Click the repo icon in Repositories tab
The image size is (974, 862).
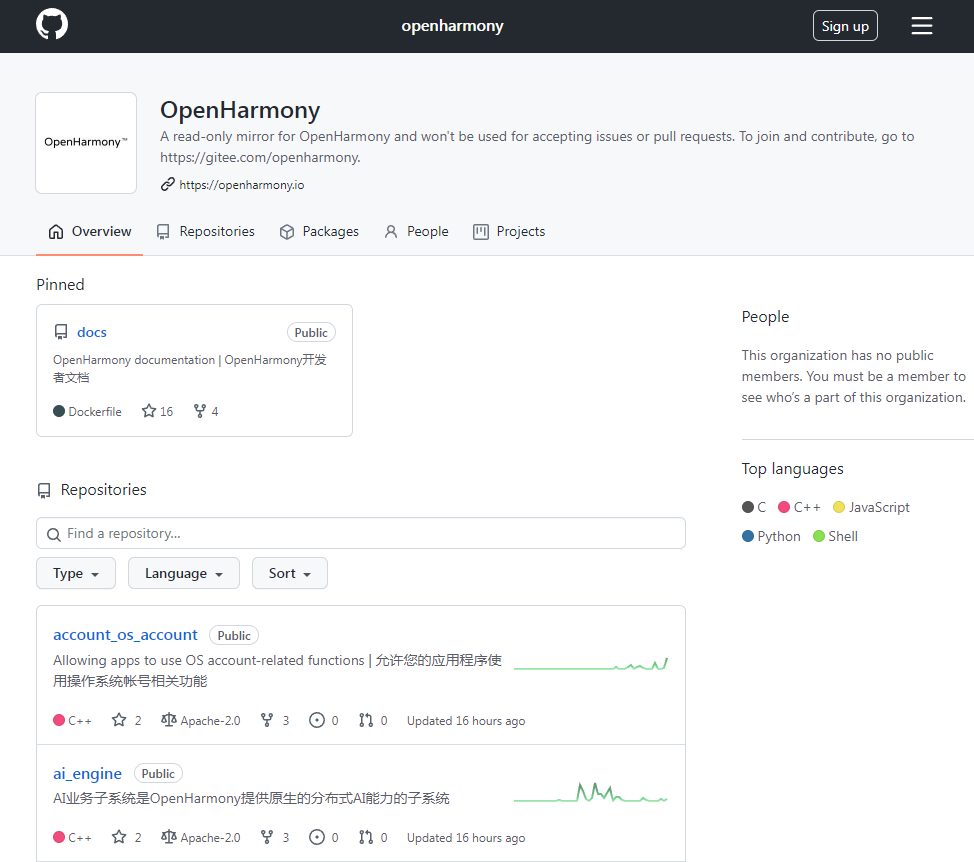[163, 232]
